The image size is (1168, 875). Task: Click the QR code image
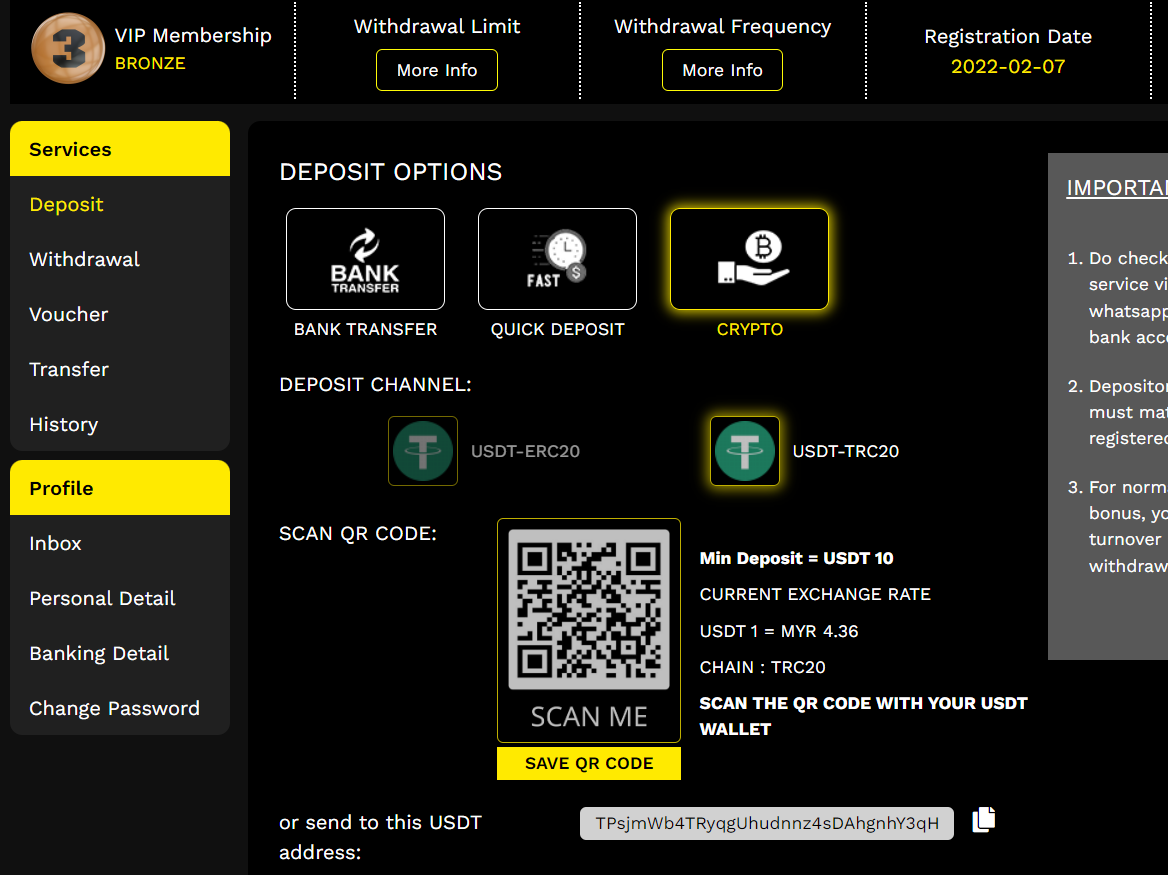coord(589,610)
